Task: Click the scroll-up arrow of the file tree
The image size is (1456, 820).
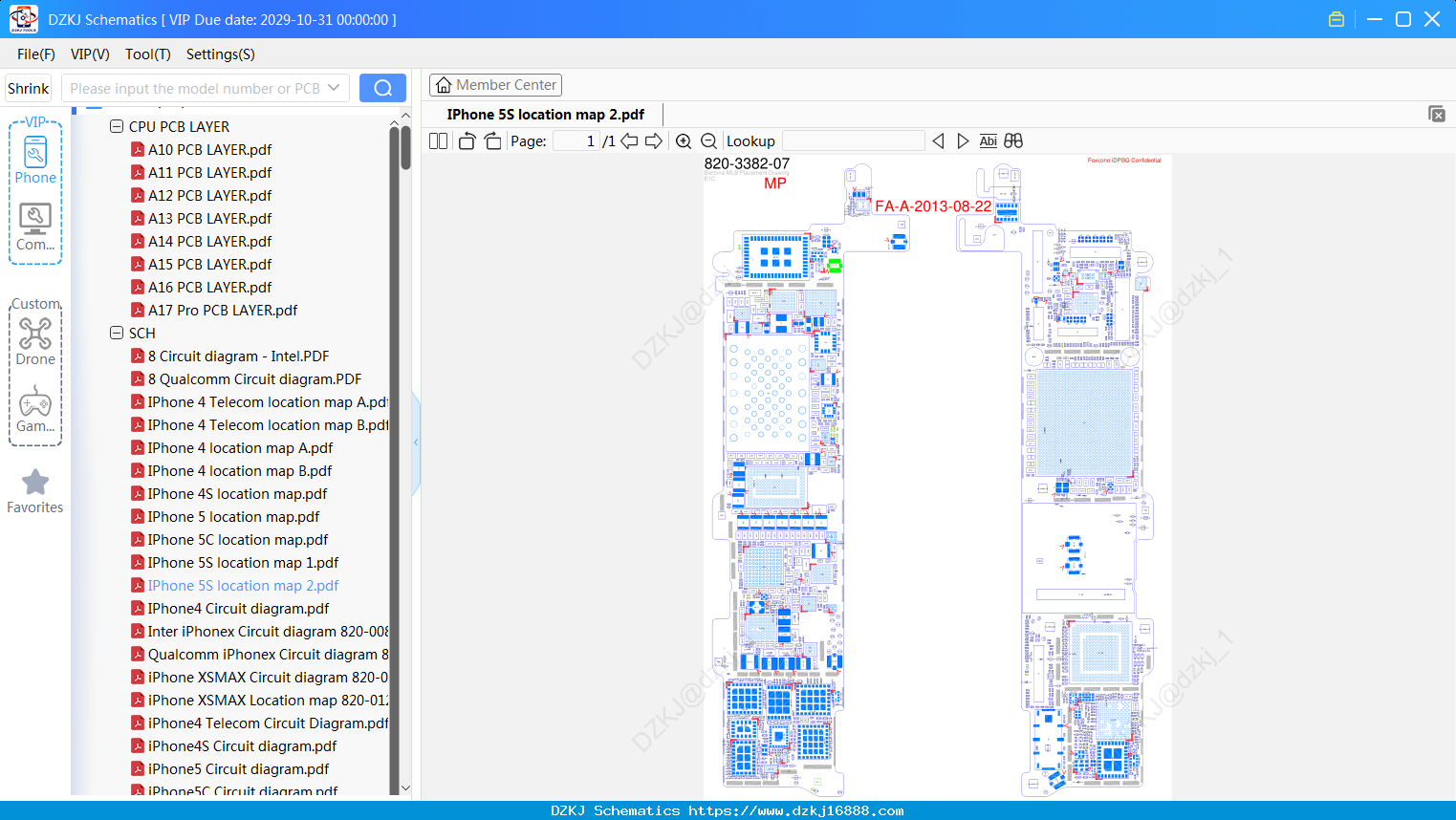Action: (x=405, y=116)
